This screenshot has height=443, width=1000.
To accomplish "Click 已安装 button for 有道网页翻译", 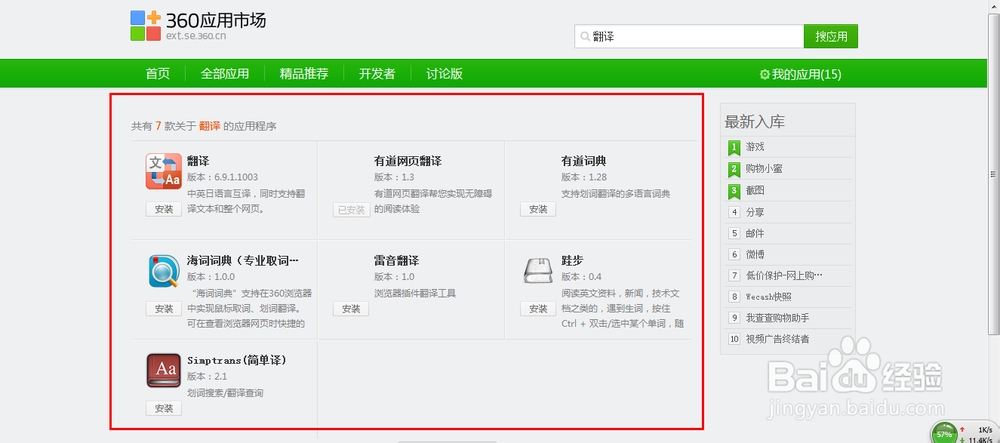I will click(x=351, y=209).
